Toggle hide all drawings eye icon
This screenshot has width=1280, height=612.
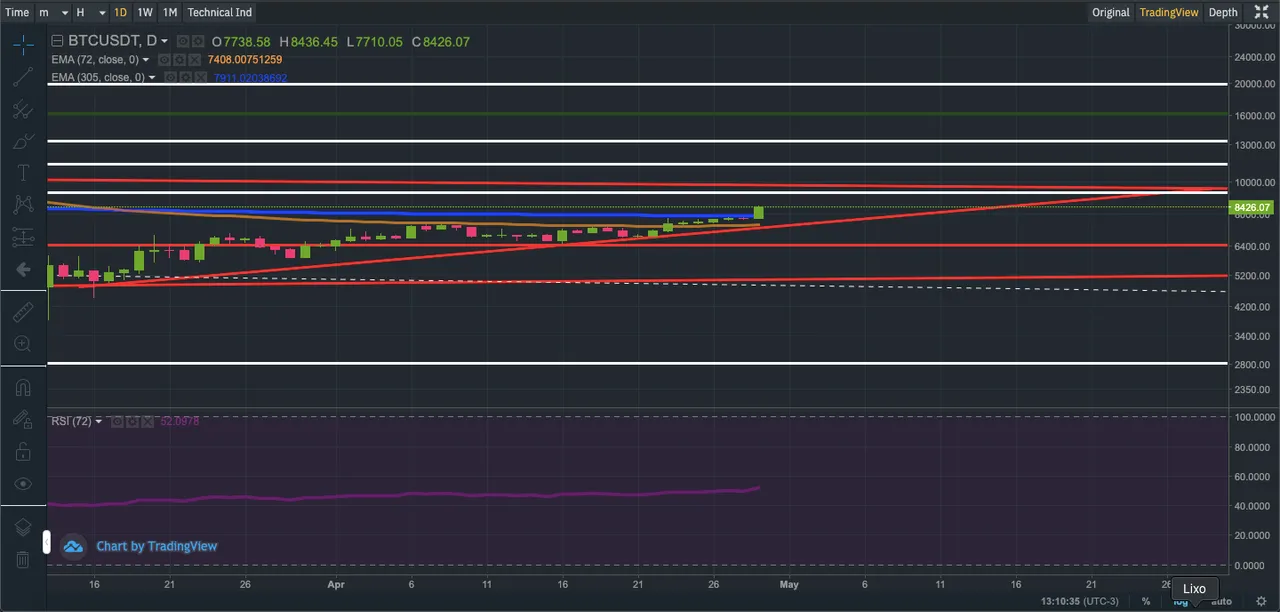[x=23, y=484]
